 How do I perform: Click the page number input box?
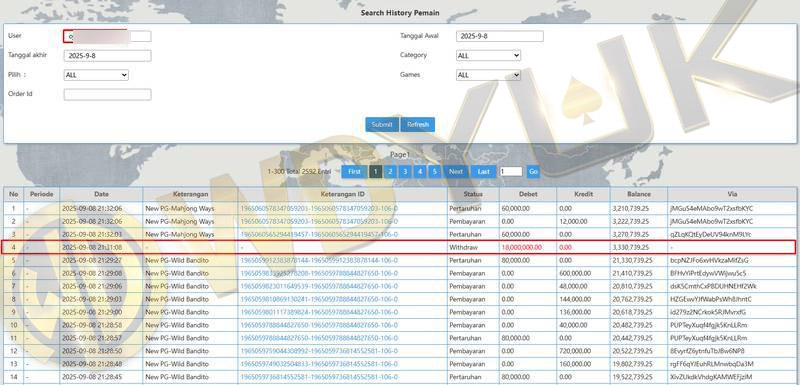click(511, 172)
